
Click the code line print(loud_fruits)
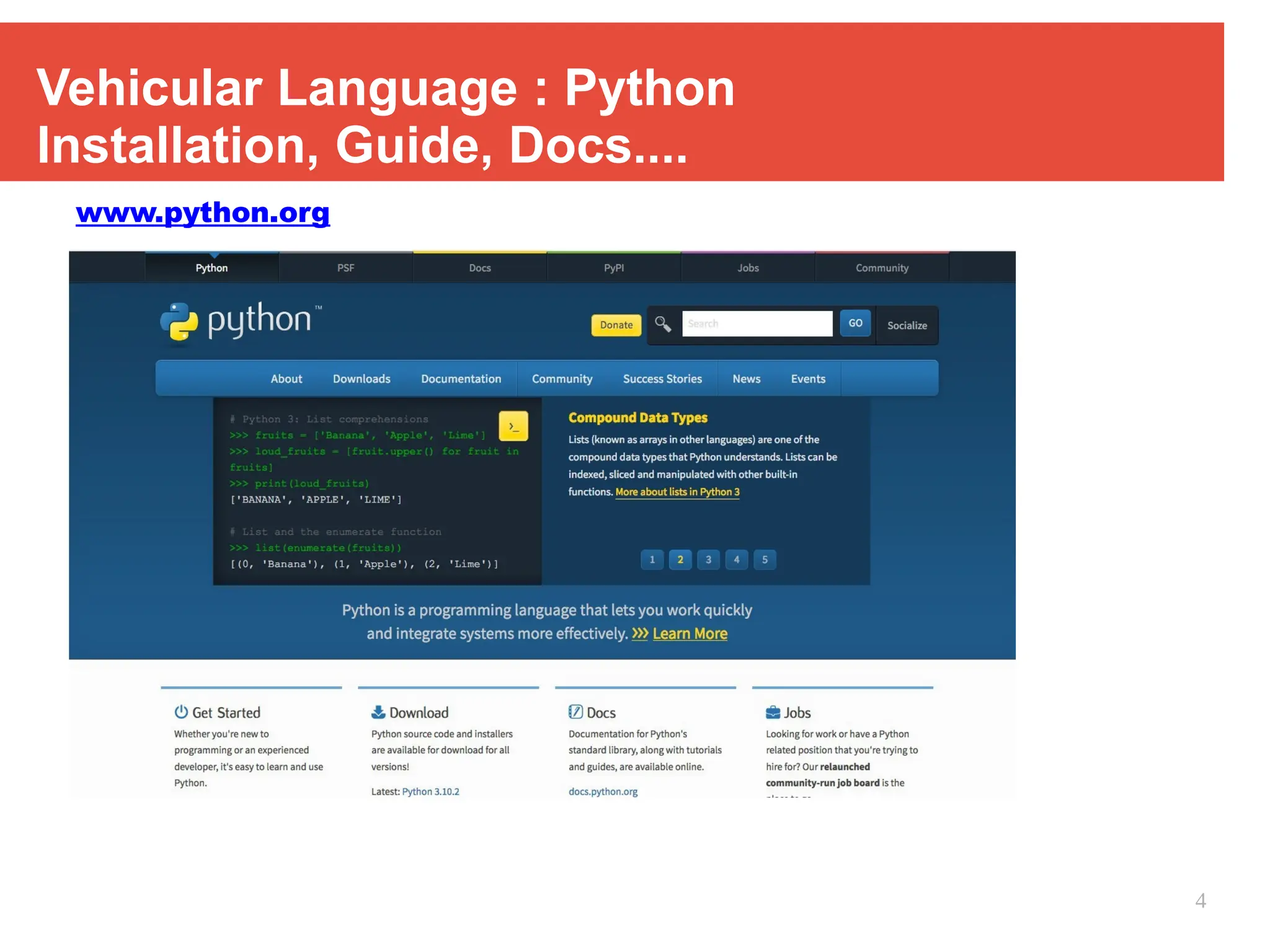pos(299,483)
